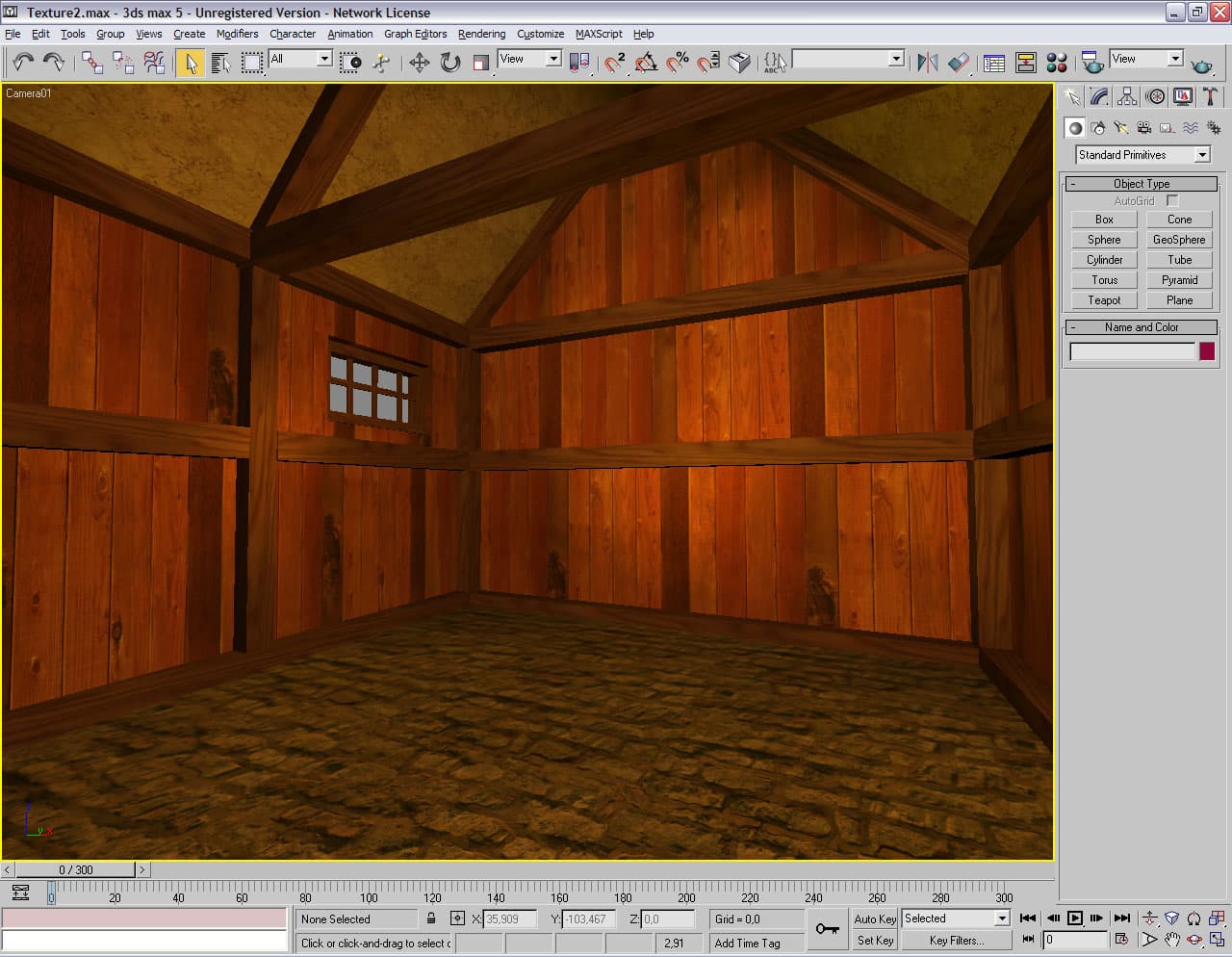The height and width of the screenshot is (957, 1232).
Task: Open Select by Name list icon
Action: (220, 63)
